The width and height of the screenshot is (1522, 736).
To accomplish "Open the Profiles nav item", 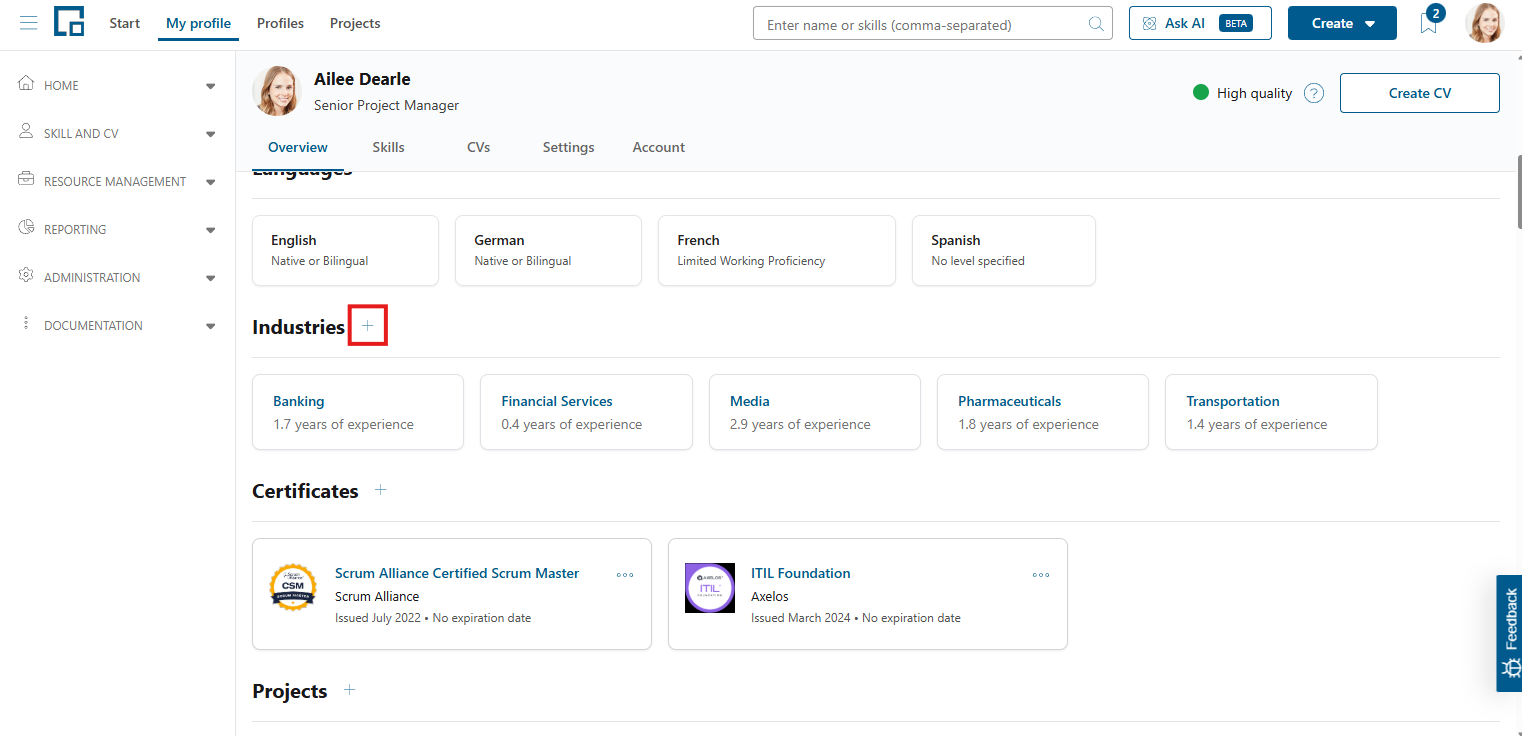I will (280, 23).
